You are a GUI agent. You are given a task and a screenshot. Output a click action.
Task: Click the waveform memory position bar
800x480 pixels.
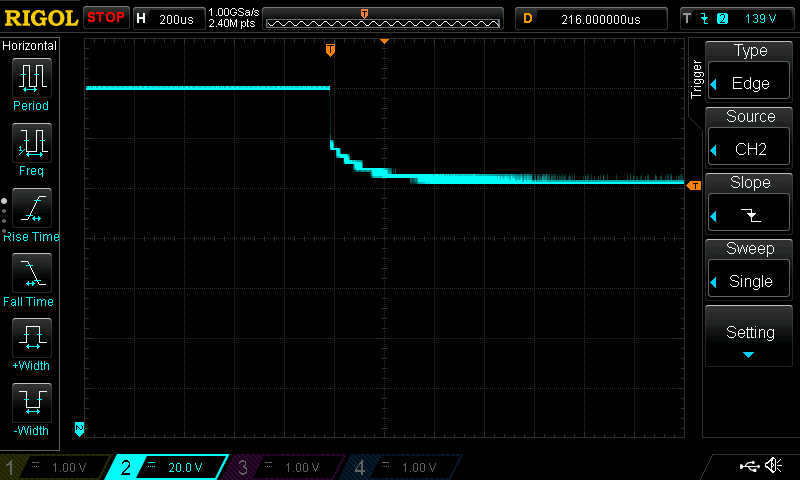point(383,19)
